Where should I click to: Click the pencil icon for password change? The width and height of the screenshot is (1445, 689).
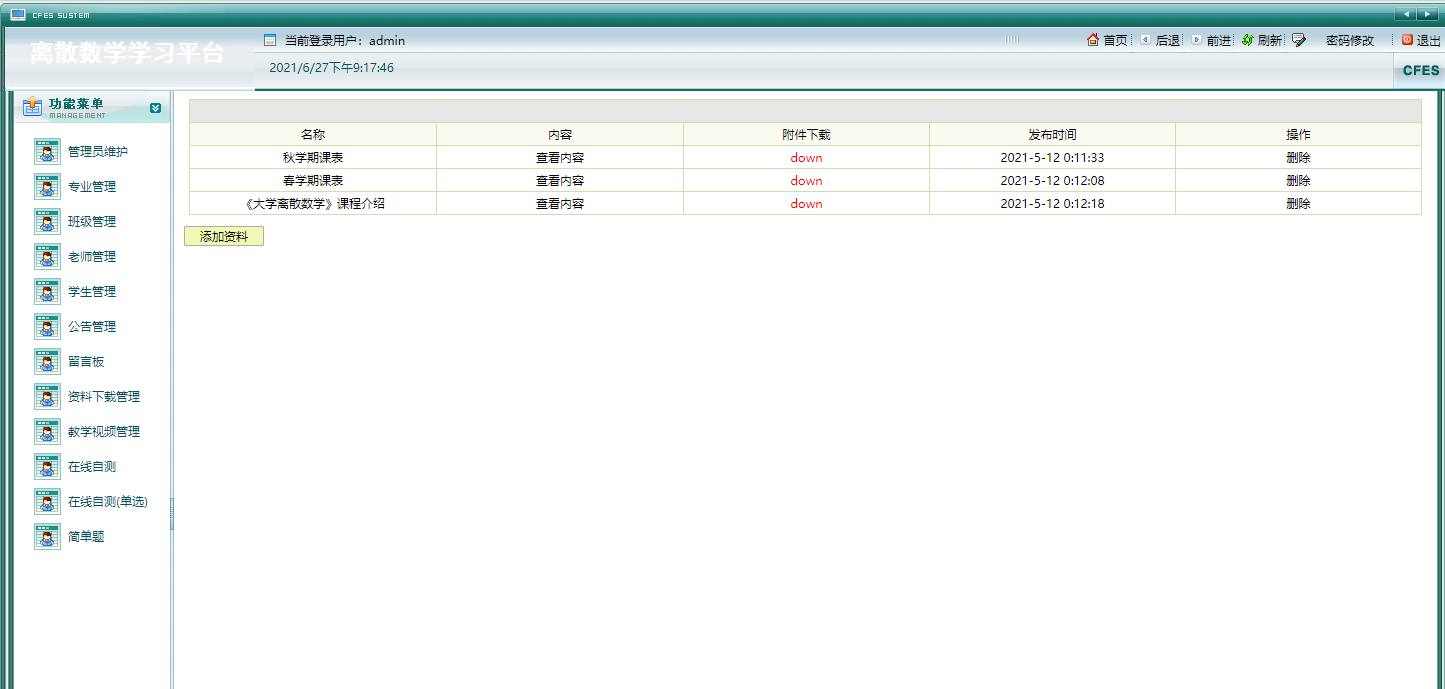1299,40
